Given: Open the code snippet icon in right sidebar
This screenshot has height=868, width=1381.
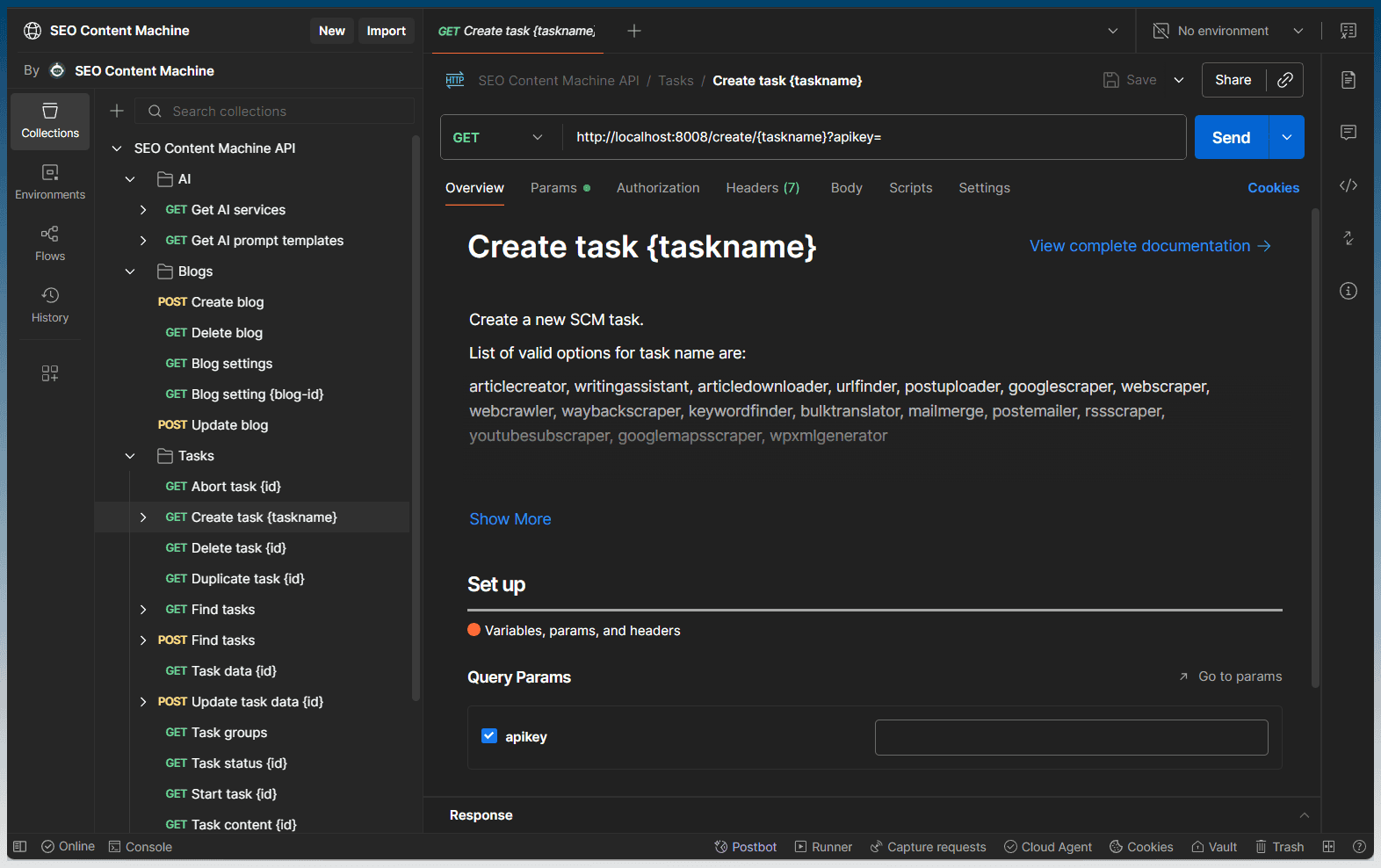Looking at the screenshot, I should (1348, 185).
